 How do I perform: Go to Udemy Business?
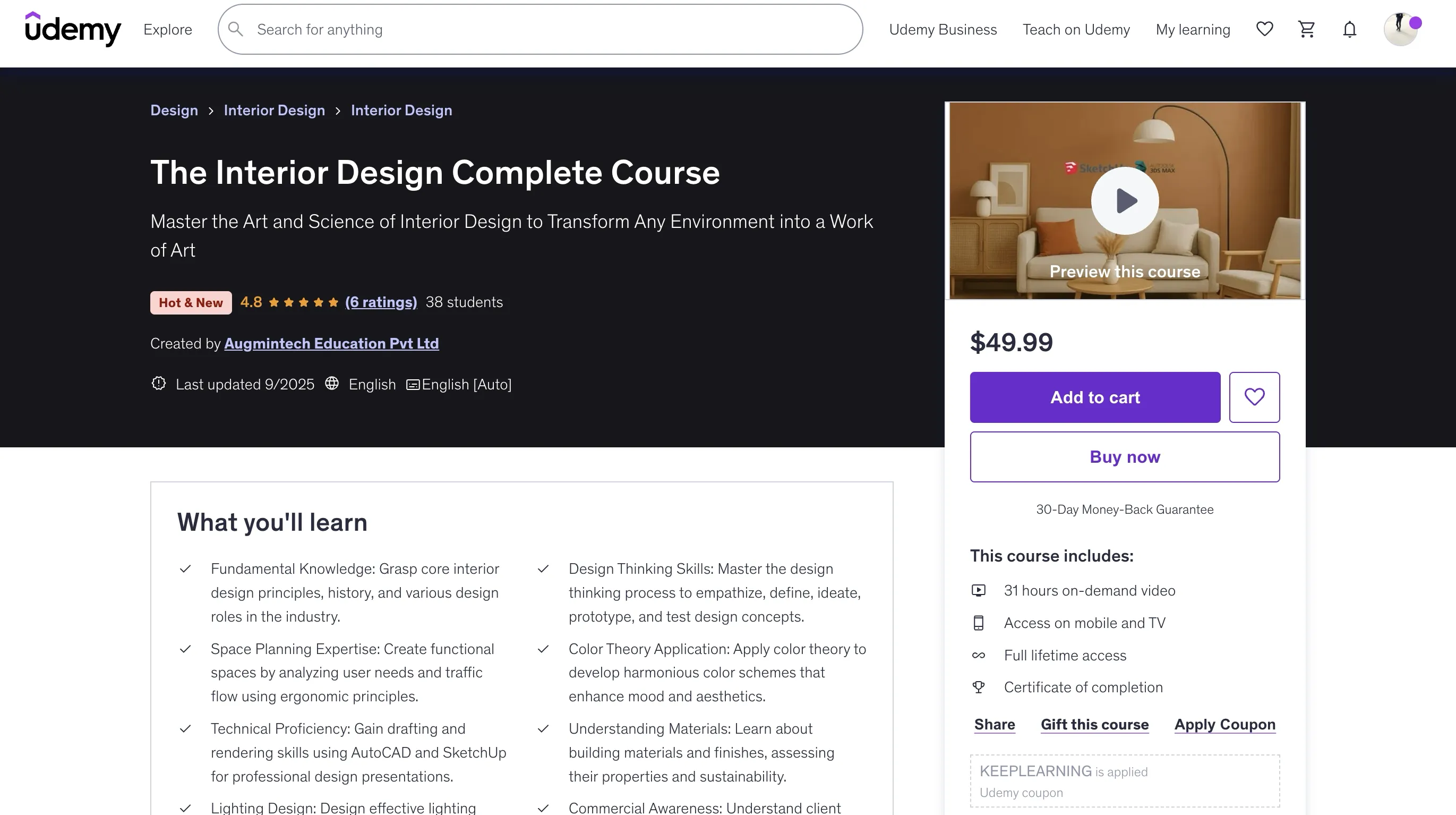[x=942, y=29]
